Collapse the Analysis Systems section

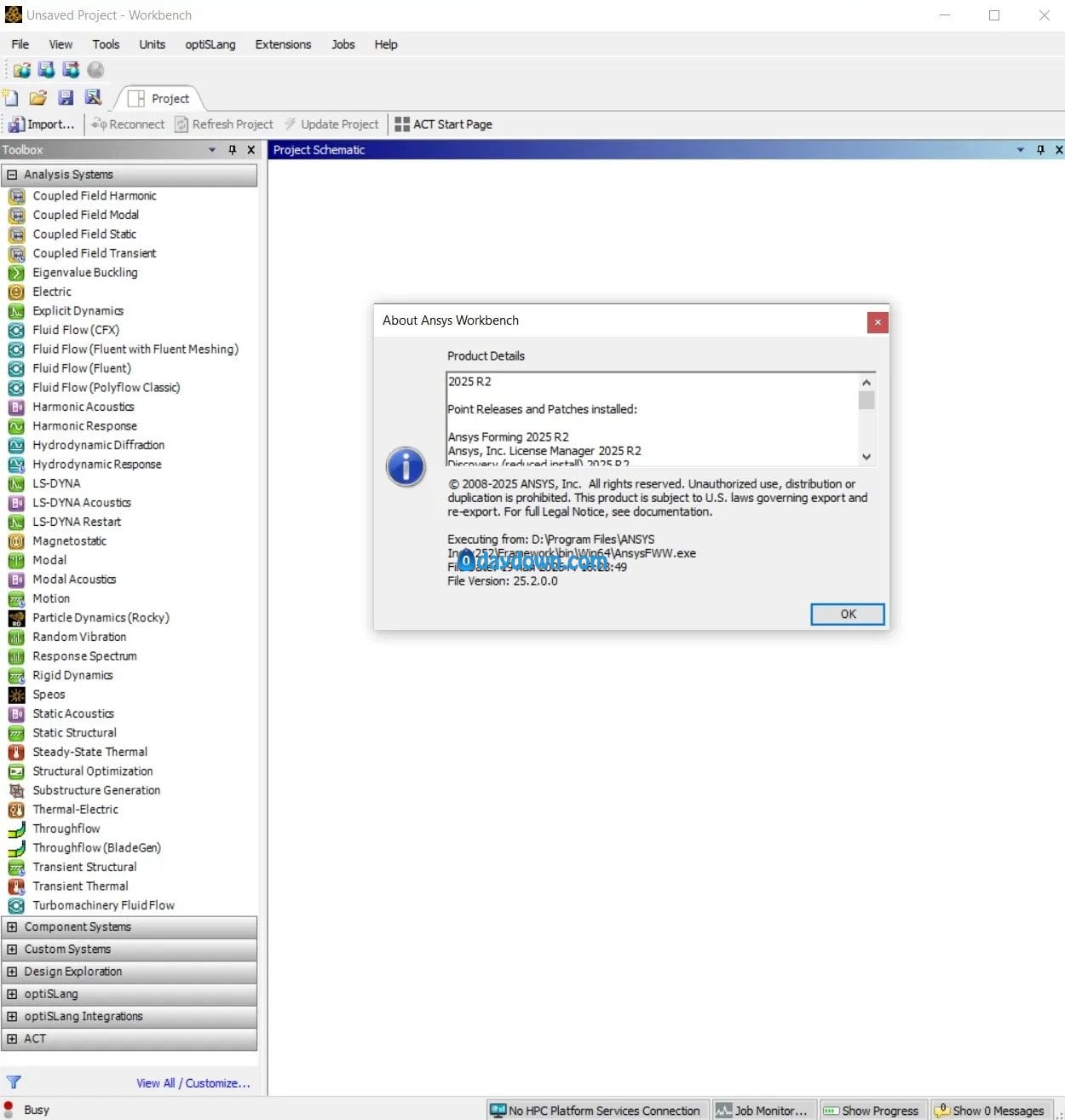pos(12,175)
